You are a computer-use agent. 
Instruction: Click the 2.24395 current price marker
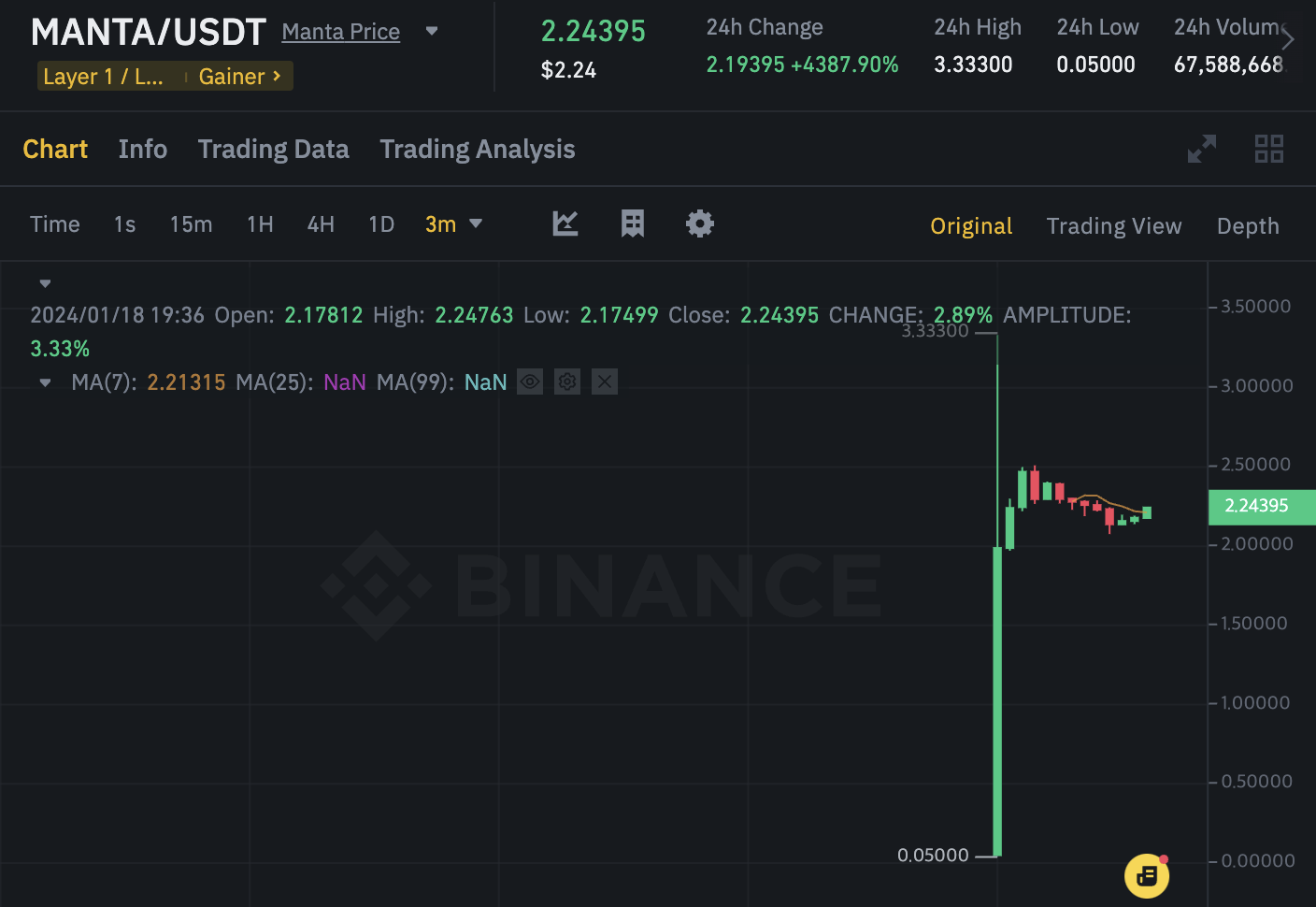pyautogui.click(x=1262, y=506)
